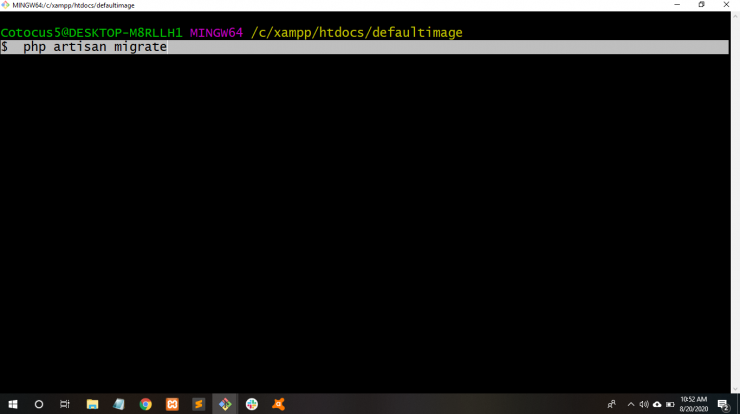Open Cortana search circle in taskbar

click(39, 404)
